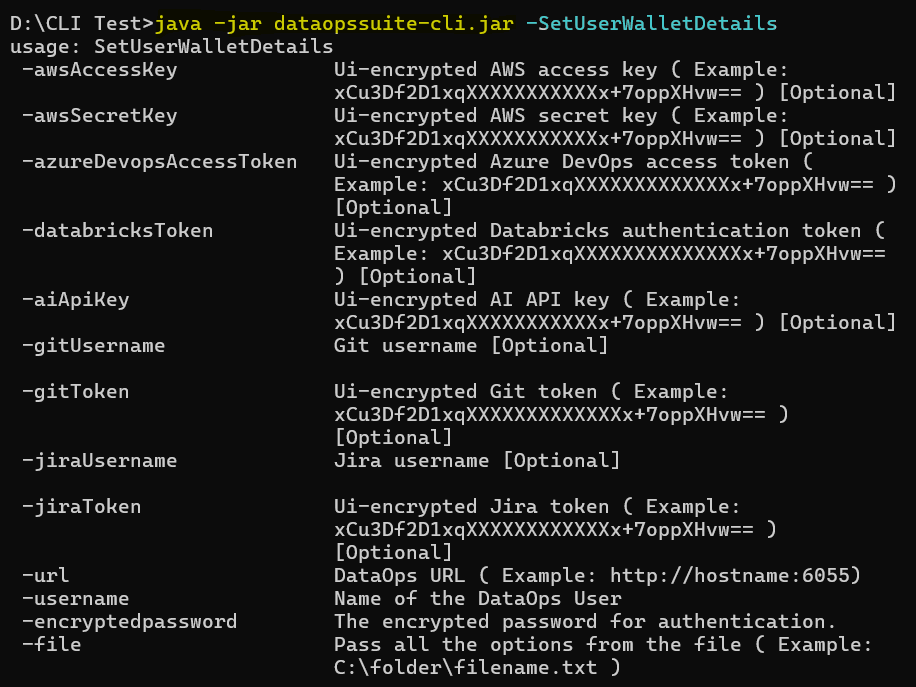The image size is (916, 687).
Task: Click the -awsAccessKey option text
Action: click(x=99, y=70)
